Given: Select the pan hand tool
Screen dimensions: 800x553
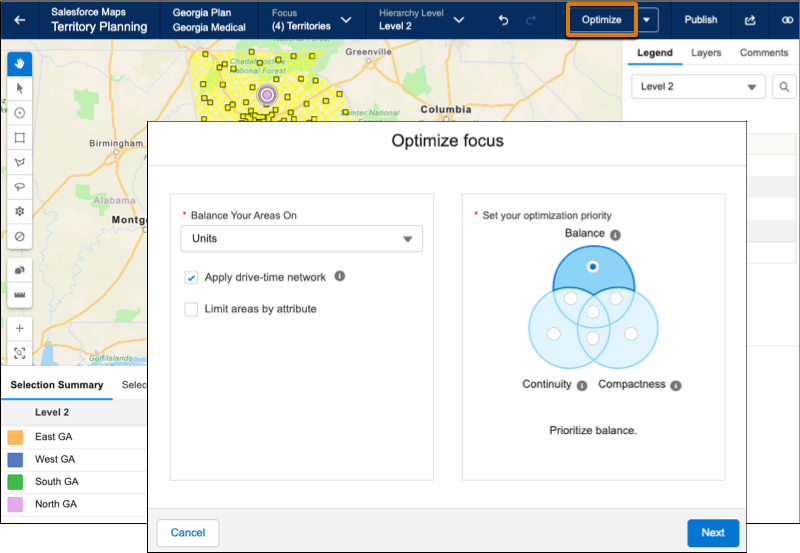Looking at the screenshot, I should tap(20, 64).
